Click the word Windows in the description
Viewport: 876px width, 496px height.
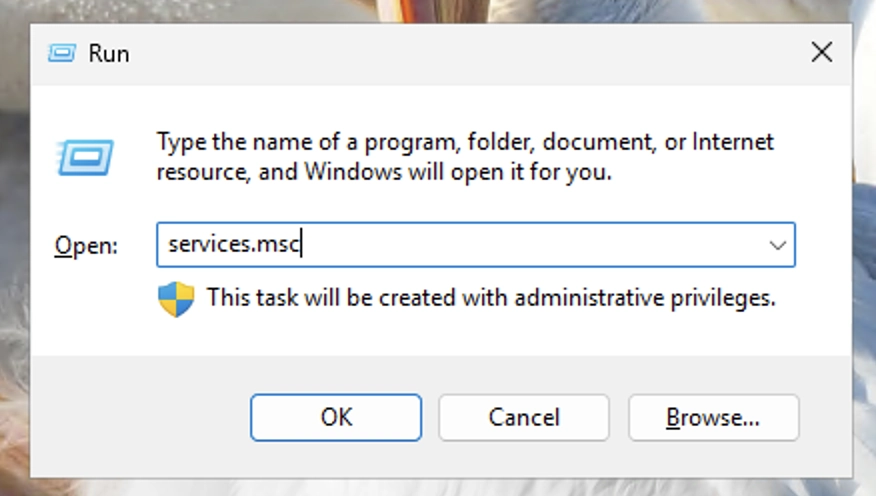[353, 171]
